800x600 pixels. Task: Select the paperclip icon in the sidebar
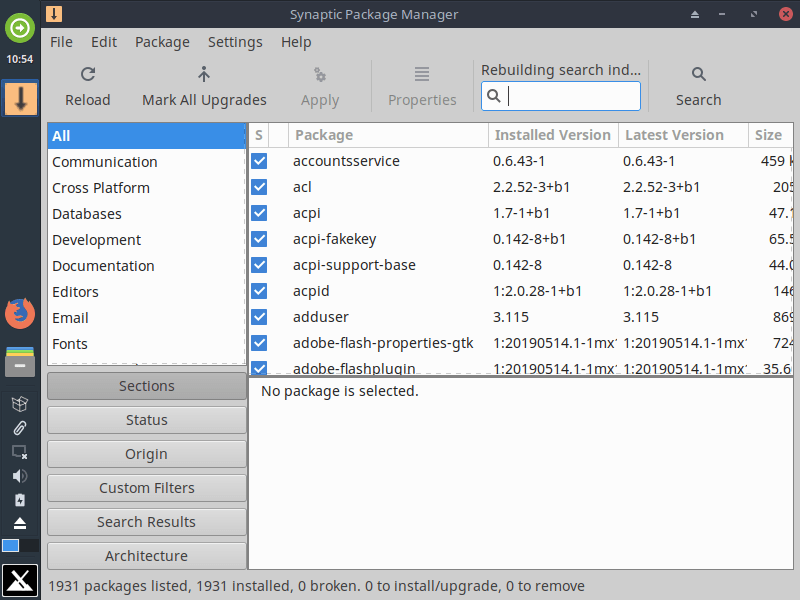coord(19,428)
